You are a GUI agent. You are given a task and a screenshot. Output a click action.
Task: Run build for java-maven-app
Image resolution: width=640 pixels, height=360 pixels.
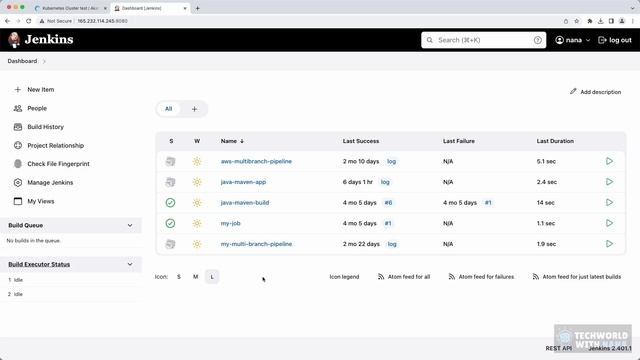(609, 182)
